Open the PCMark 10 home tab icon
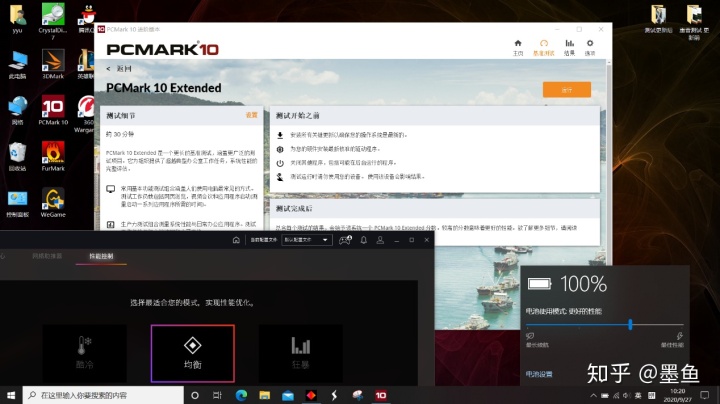This screenshot has width=720, height=404. [x=518, y=47]
